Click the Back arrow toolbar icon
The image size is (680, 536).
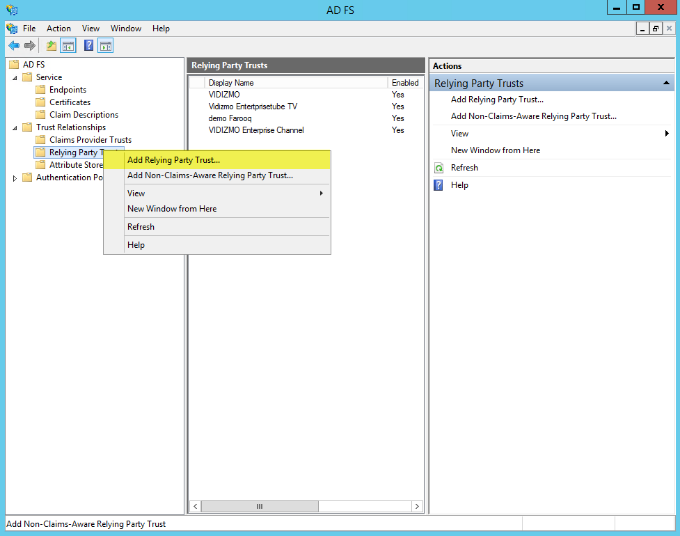click(x=13, y=46)
